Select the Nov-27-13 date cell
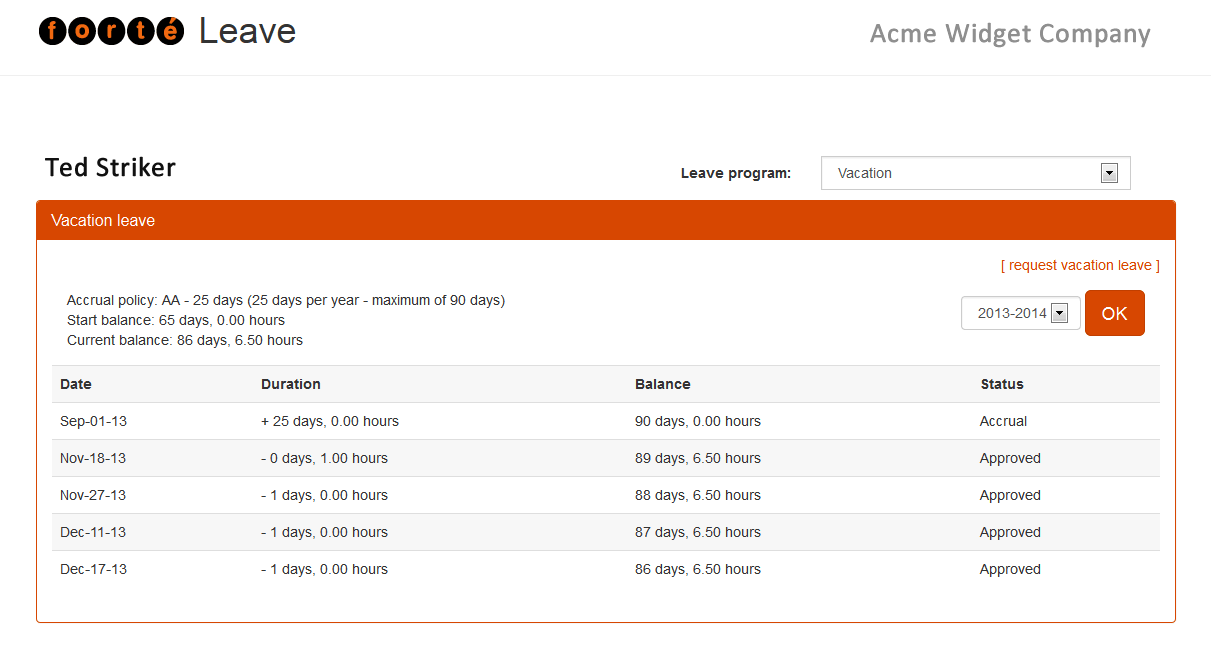Screen dimensions: 1211x665 coord(93,495)
